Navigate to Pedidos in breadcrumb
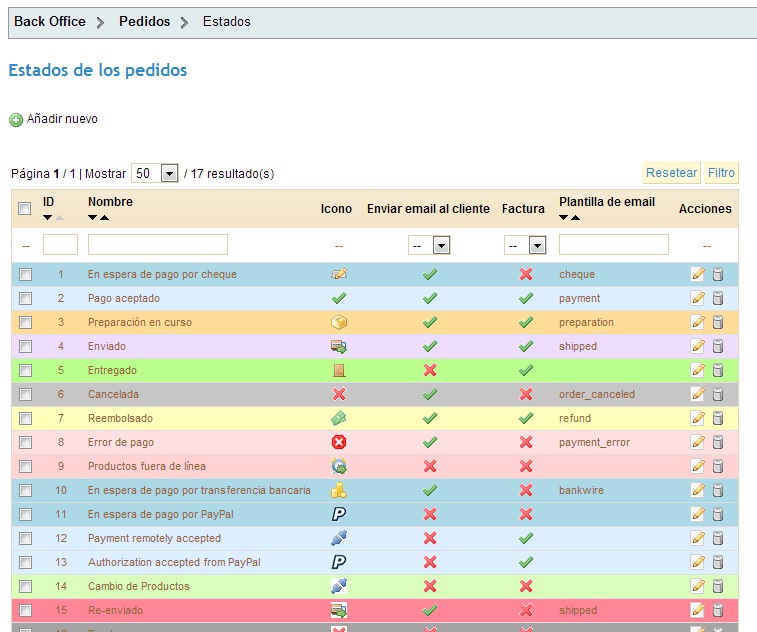 click(144, 21)
